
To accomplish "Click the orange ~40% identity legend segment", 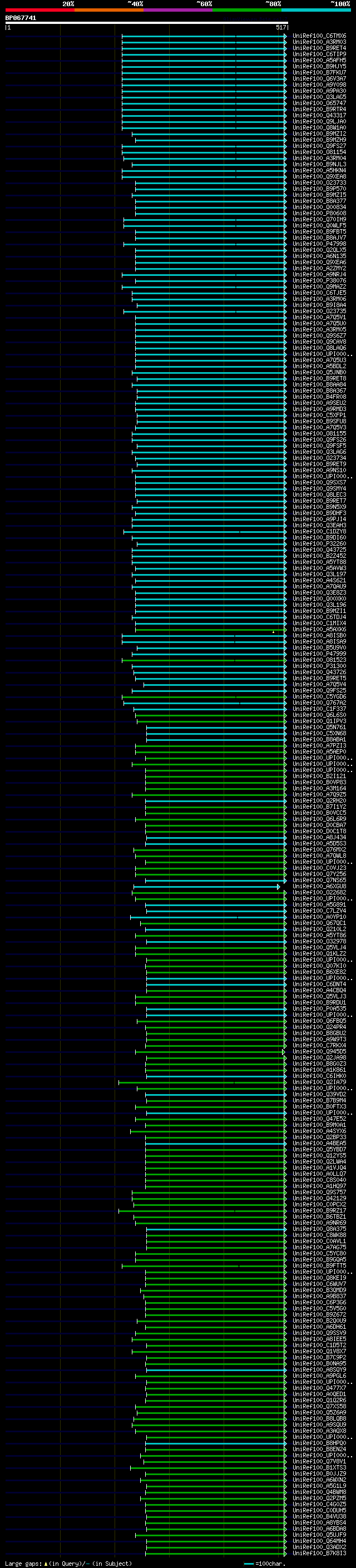I will pyautogui.click(x=109, y=10).
